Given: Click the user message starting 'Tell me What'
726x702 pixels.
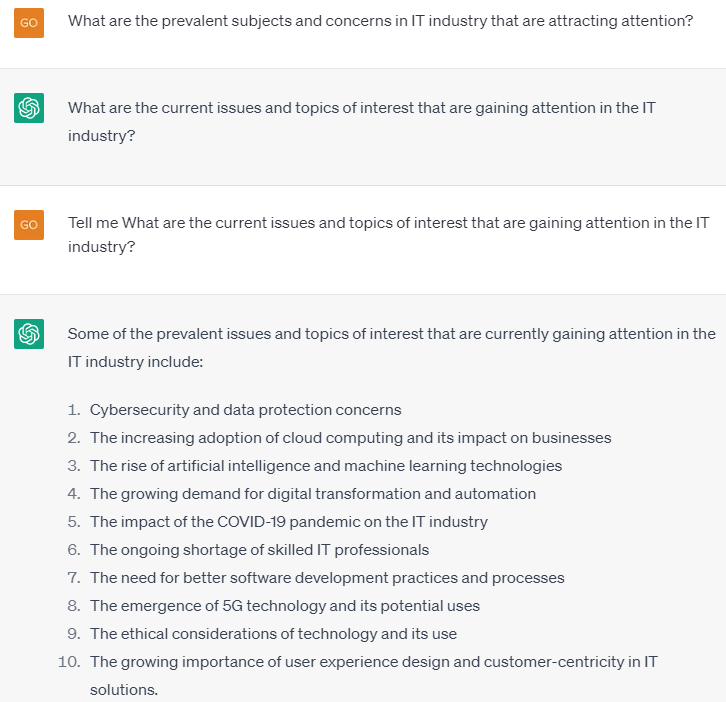Looking at the screenshot, I should [x=388, y=235].
